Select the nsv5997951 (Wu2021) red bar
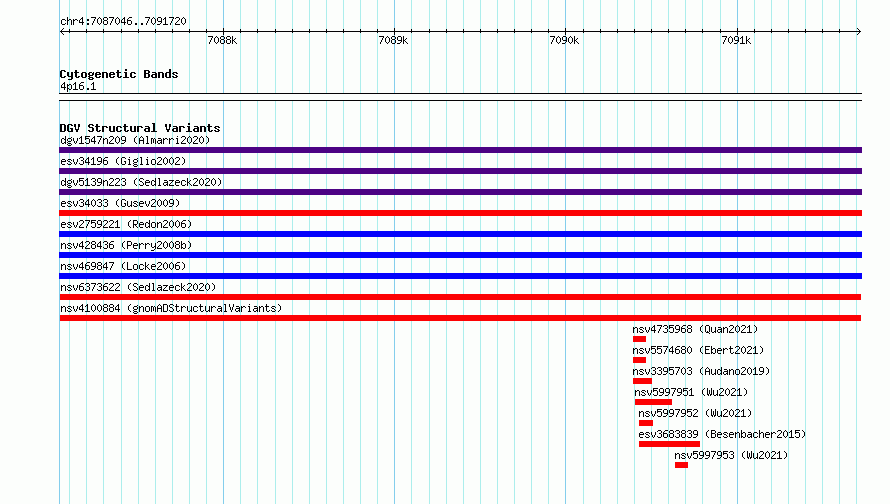This screenshot has width=890, height=504. pyautogui.click(x=653, y=402)
